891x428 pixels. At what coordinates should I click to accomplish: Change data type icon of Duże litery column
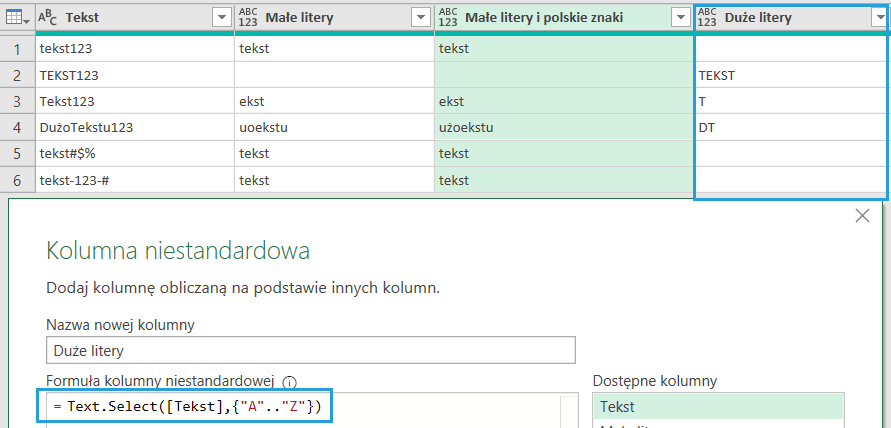(x=708, y=17)
